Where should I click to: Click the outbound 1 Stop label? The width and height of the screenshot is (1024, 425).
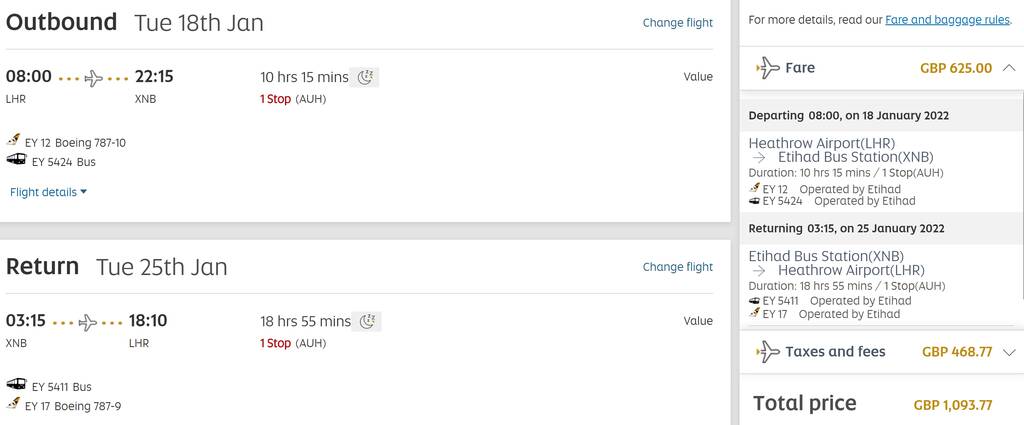pyautogui.click(x=275, y=99)
